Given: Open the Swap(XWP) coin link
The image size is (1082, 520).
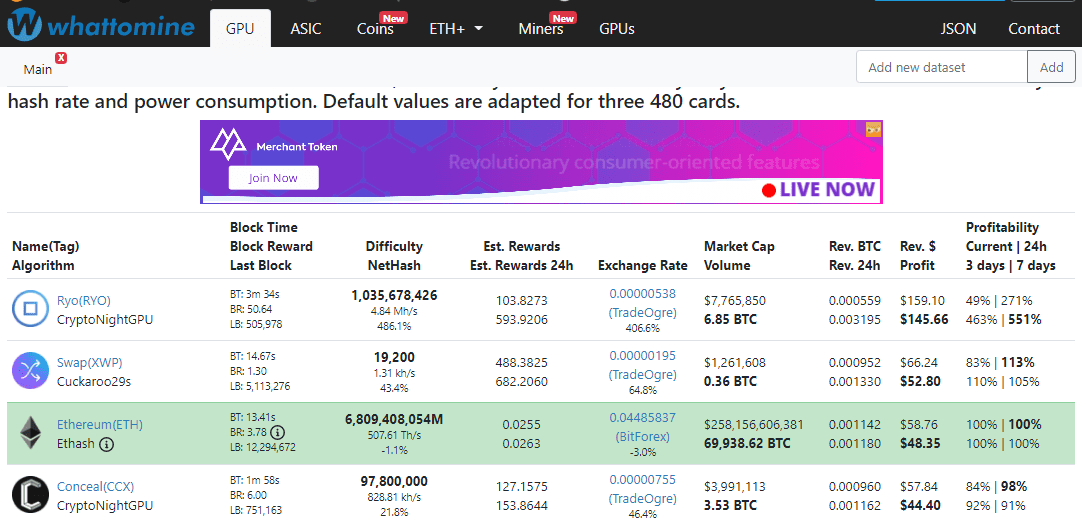Looking at the screenshot, I should (x=90, y=363).
